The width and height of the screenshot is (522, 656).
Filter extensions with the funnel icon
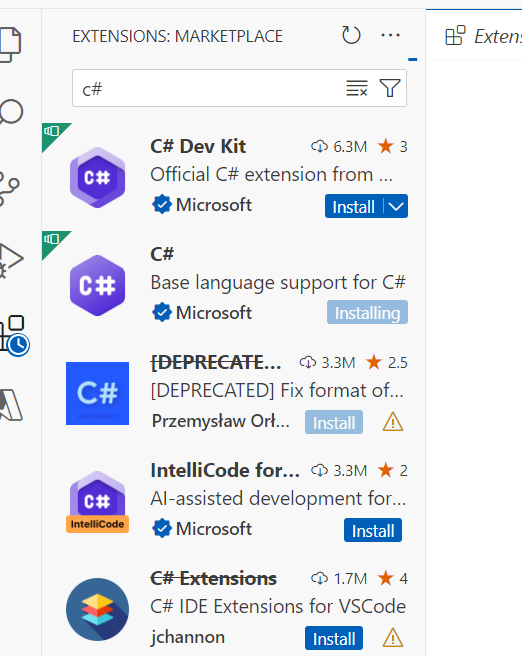tap(390, 88)
